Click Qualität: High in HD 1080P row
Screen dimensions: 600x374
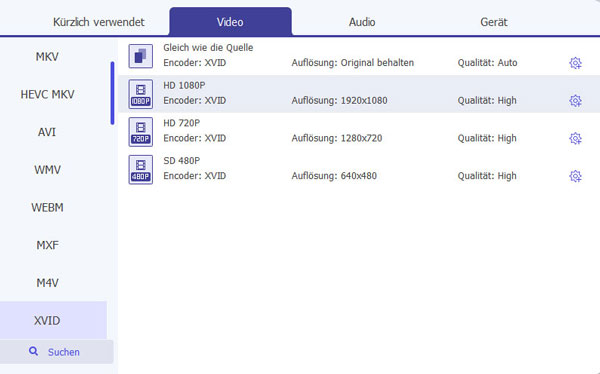pyautogui.click(x=487, y=101)
